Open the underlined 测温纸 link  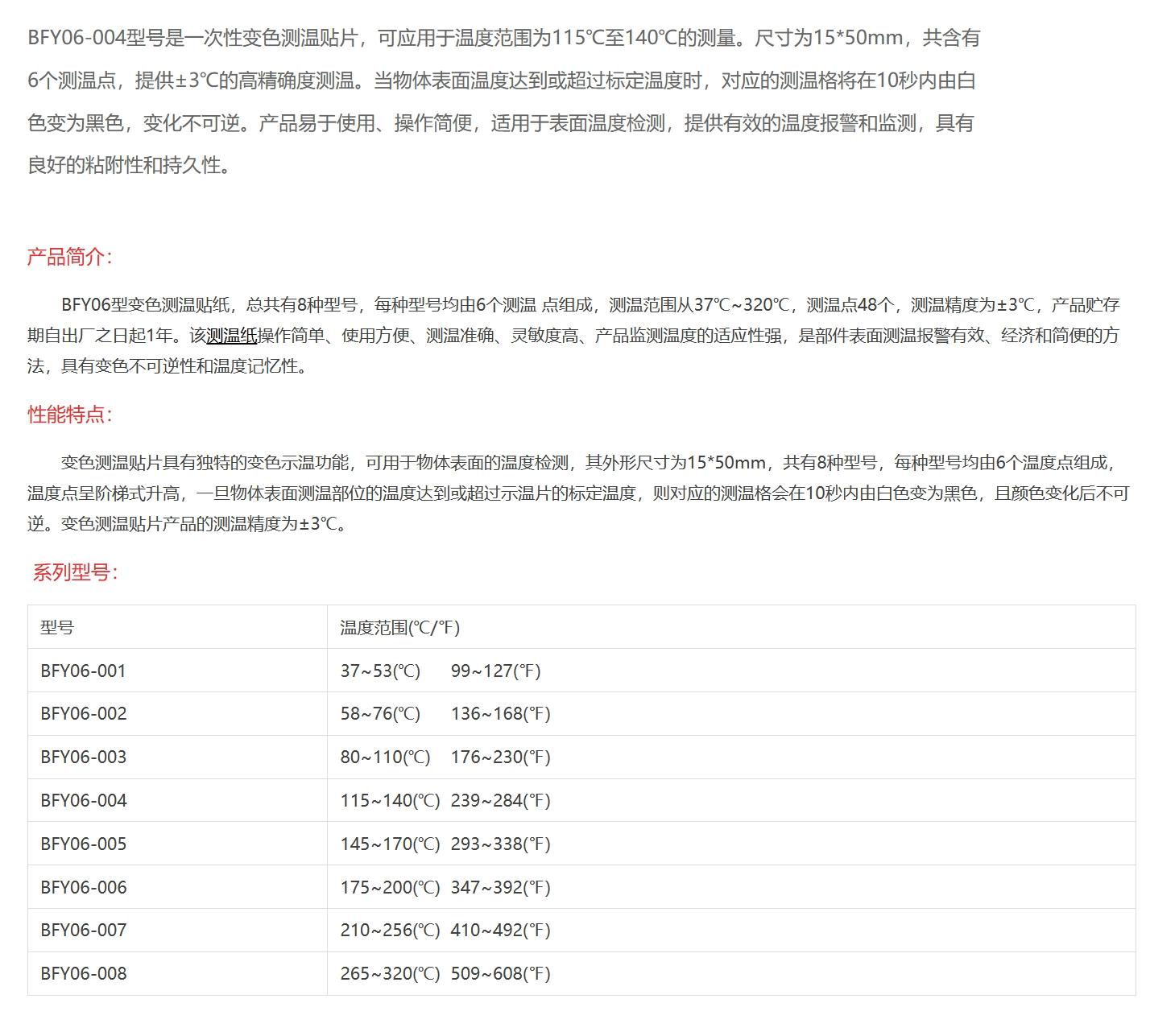pyautogui.click(x=231, y=336)
